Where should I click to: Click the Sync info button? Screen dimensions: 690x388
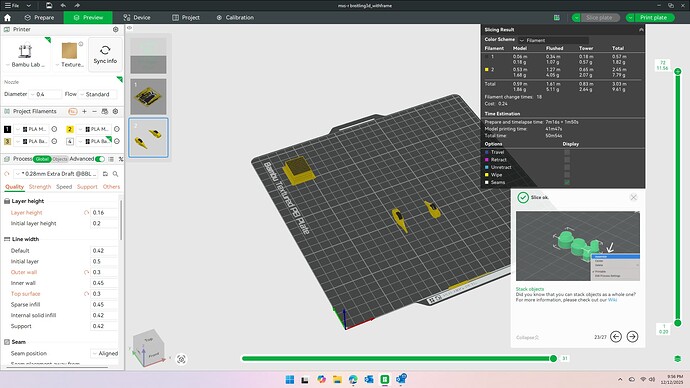[x=105, y=55]
